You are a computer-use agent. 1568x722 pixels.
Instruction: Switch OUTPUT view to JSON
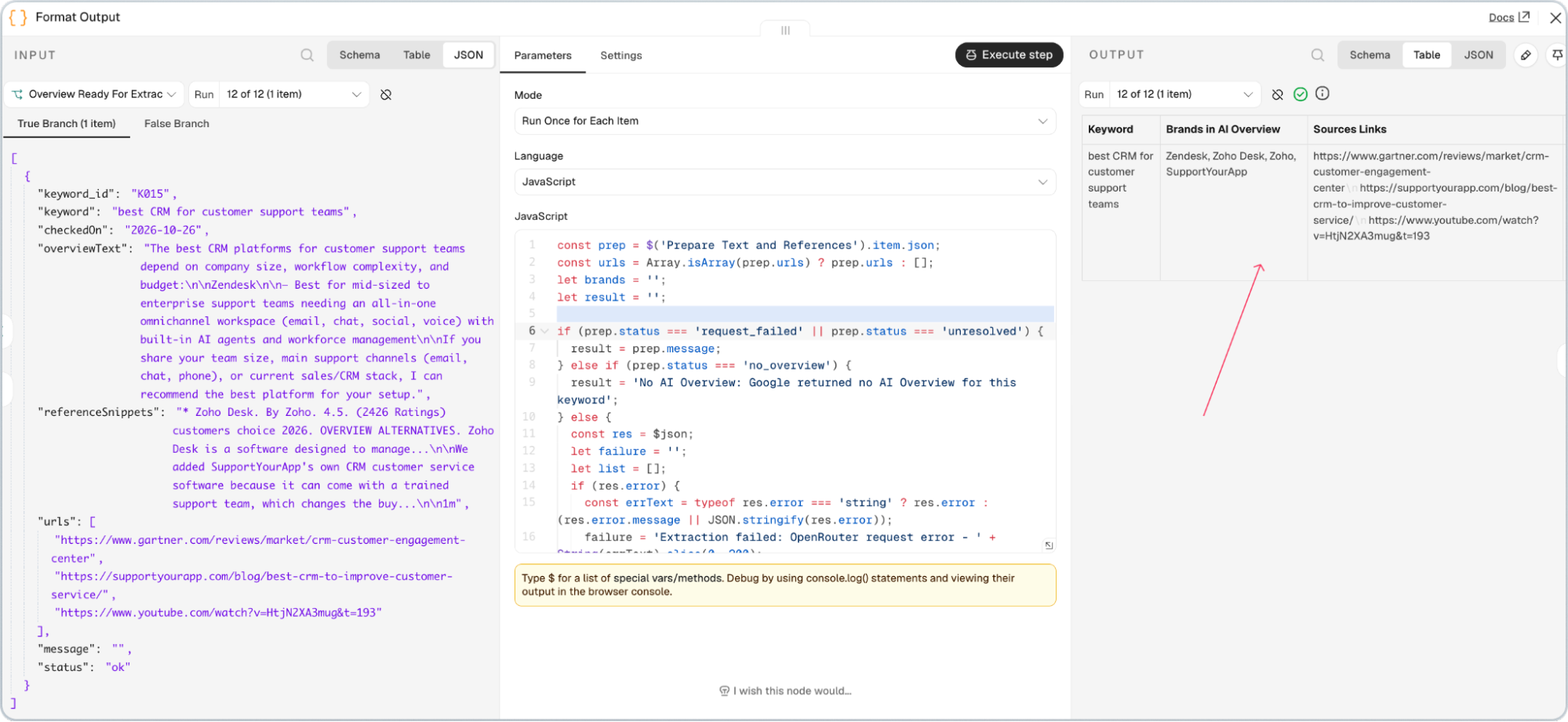click(1479, 55)
